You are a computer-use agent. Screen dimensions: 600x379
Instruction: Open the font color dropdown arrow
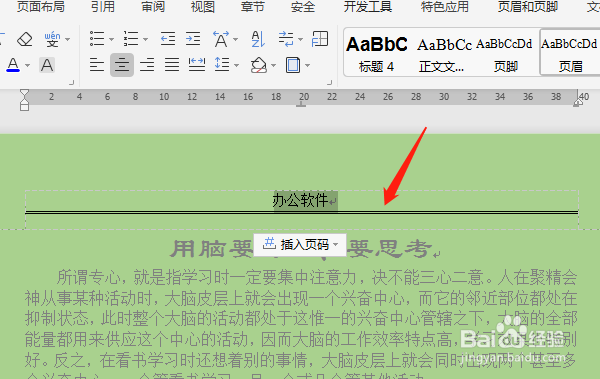28,65
